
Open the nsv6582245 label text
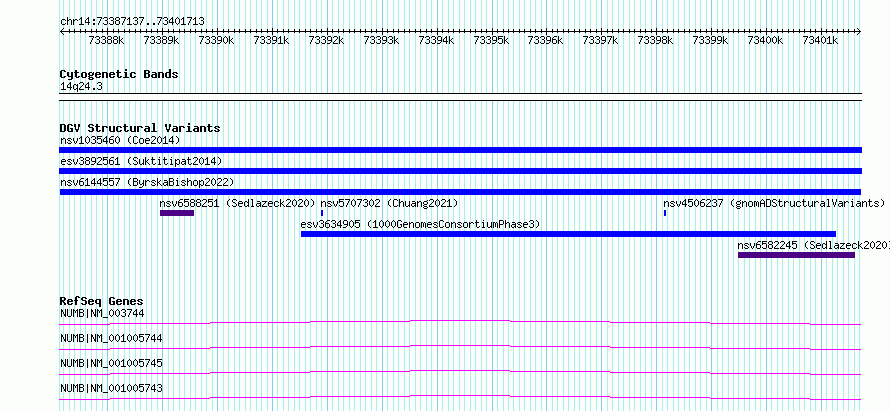[x=813, y=245]
